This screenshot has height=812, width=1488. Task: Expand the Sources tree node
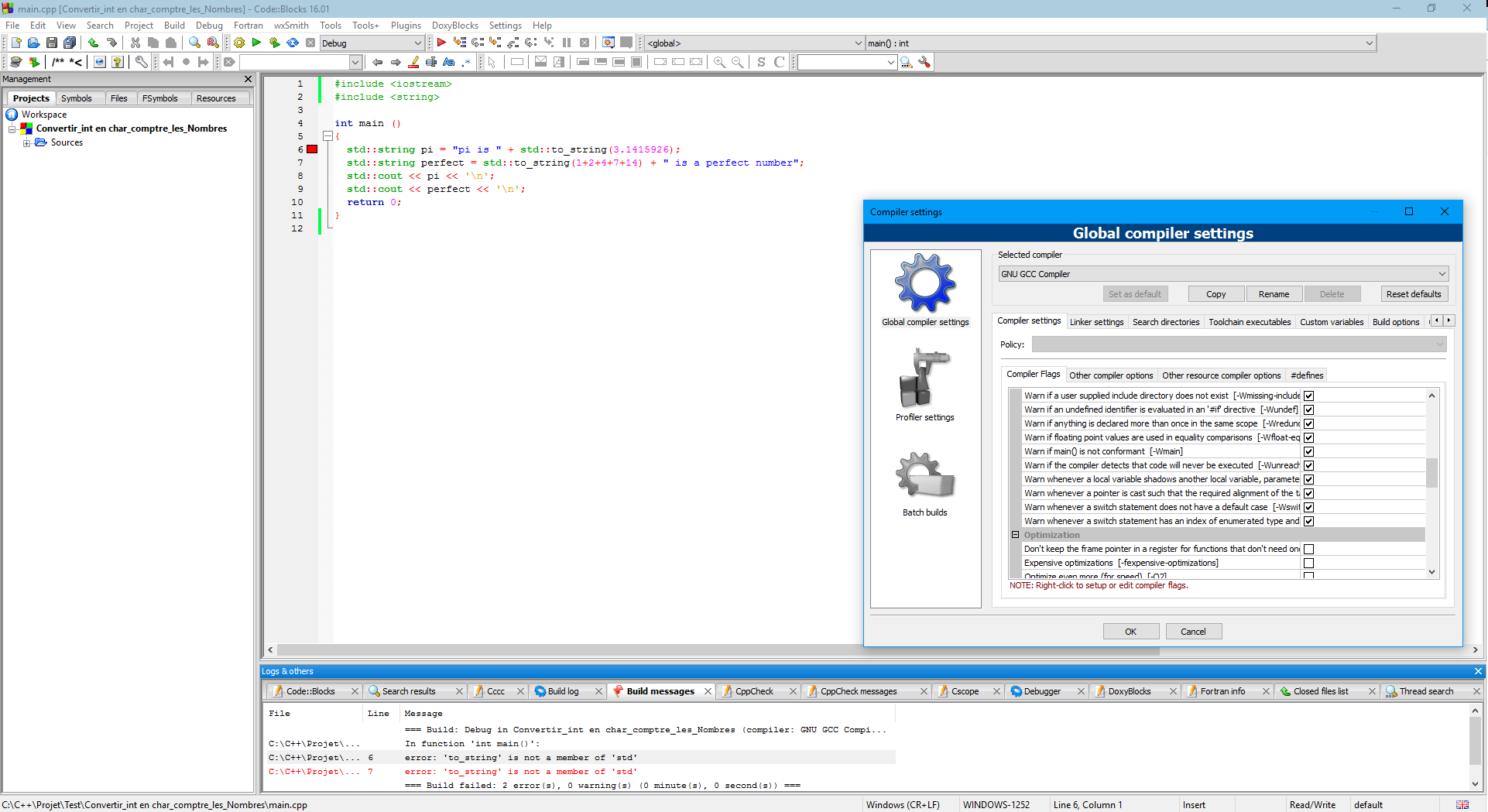[27, 143]
